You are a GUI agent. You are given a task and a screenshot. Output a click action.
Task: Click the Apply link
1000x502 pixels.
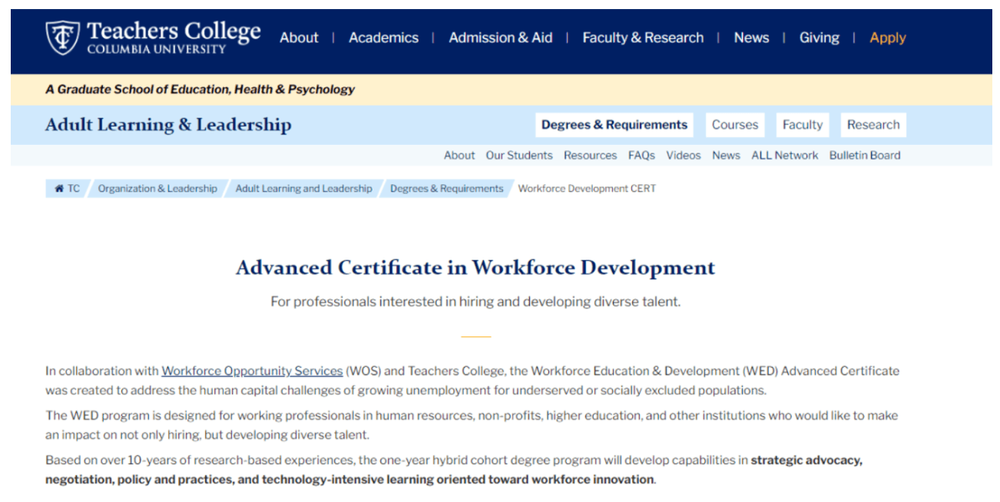pyautogui.click(x=887, y=38)
